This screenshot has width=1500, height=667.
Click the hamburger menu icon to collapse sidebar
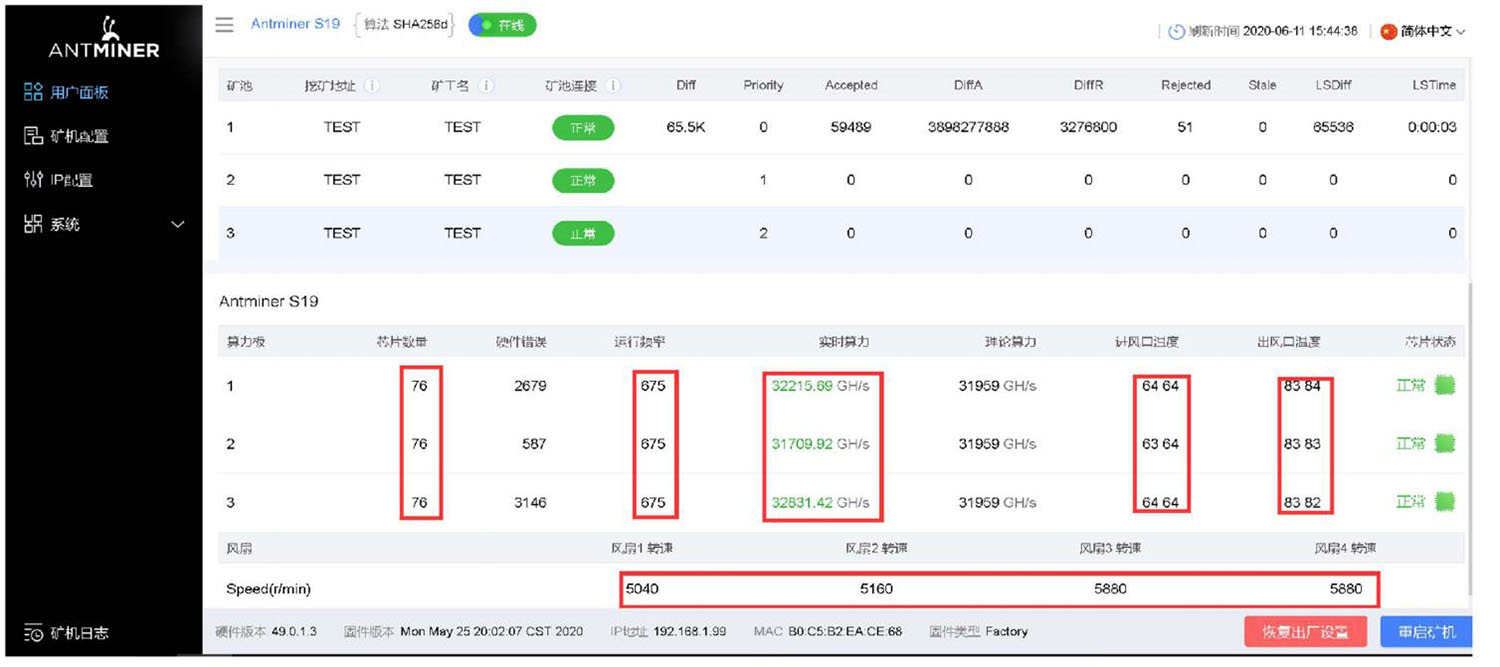point(225,25)
